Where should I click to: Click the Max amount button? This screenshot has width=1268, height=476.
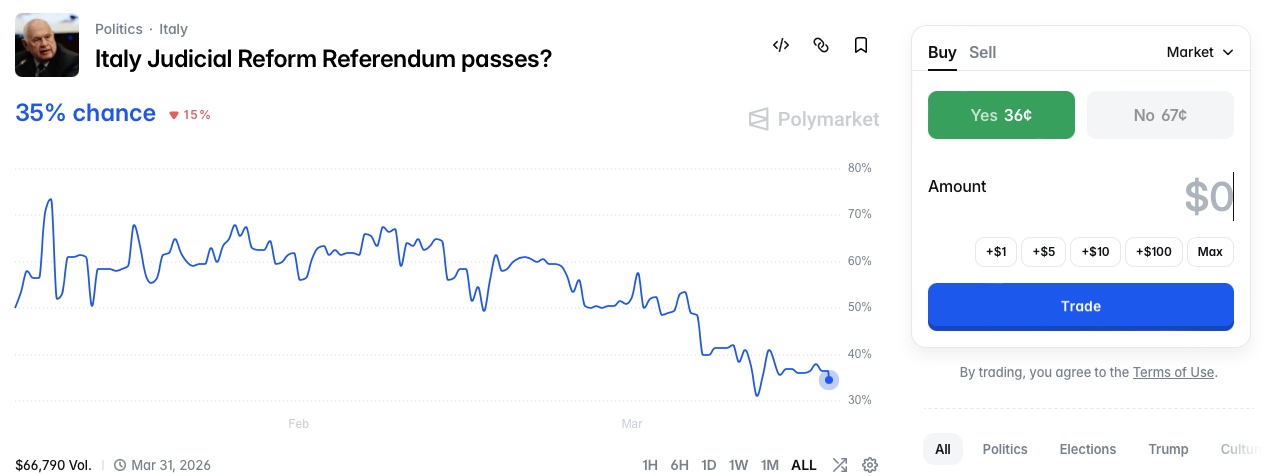(1210, 252)
